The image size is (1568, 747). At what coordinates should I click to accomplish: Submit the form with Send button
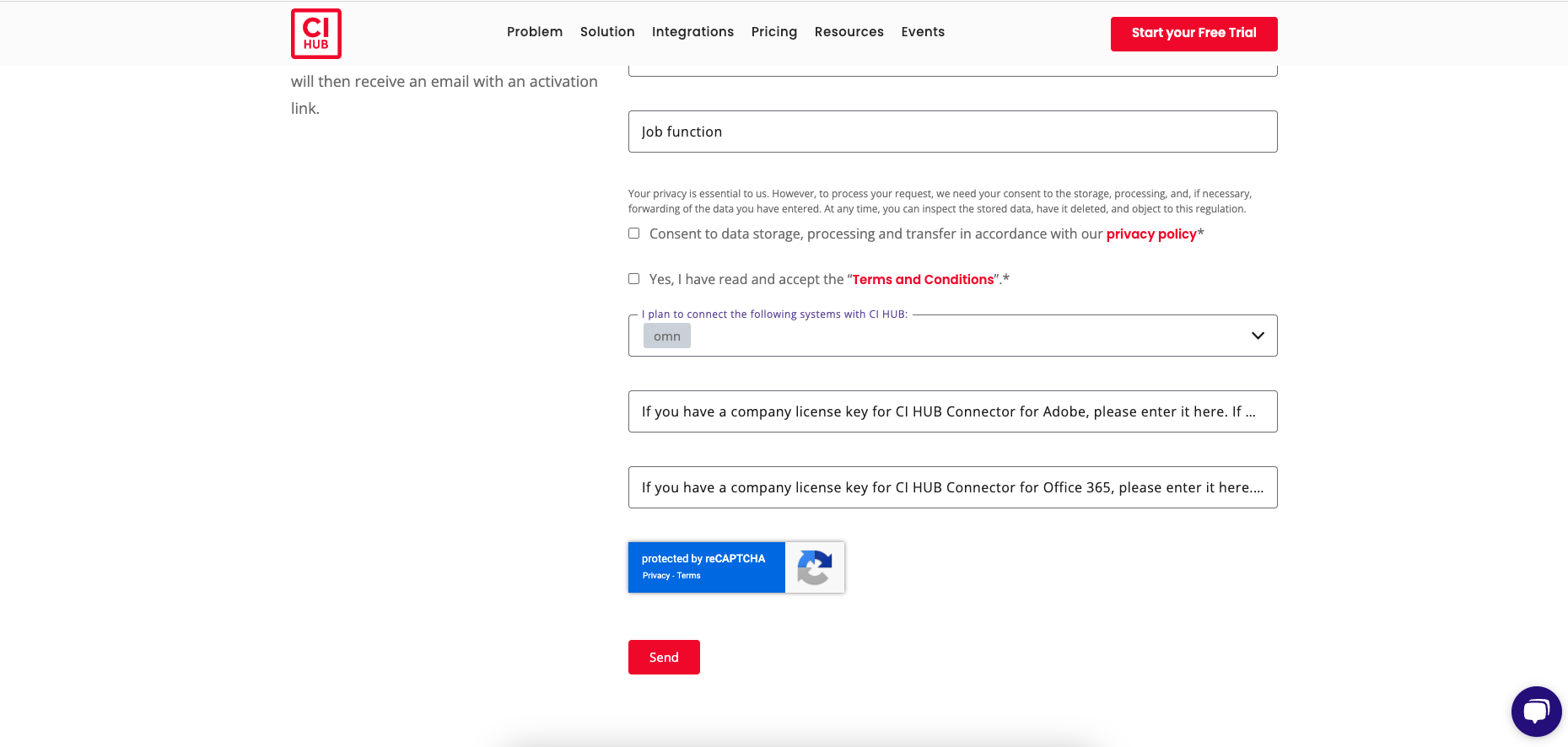[x=664, y=658]
